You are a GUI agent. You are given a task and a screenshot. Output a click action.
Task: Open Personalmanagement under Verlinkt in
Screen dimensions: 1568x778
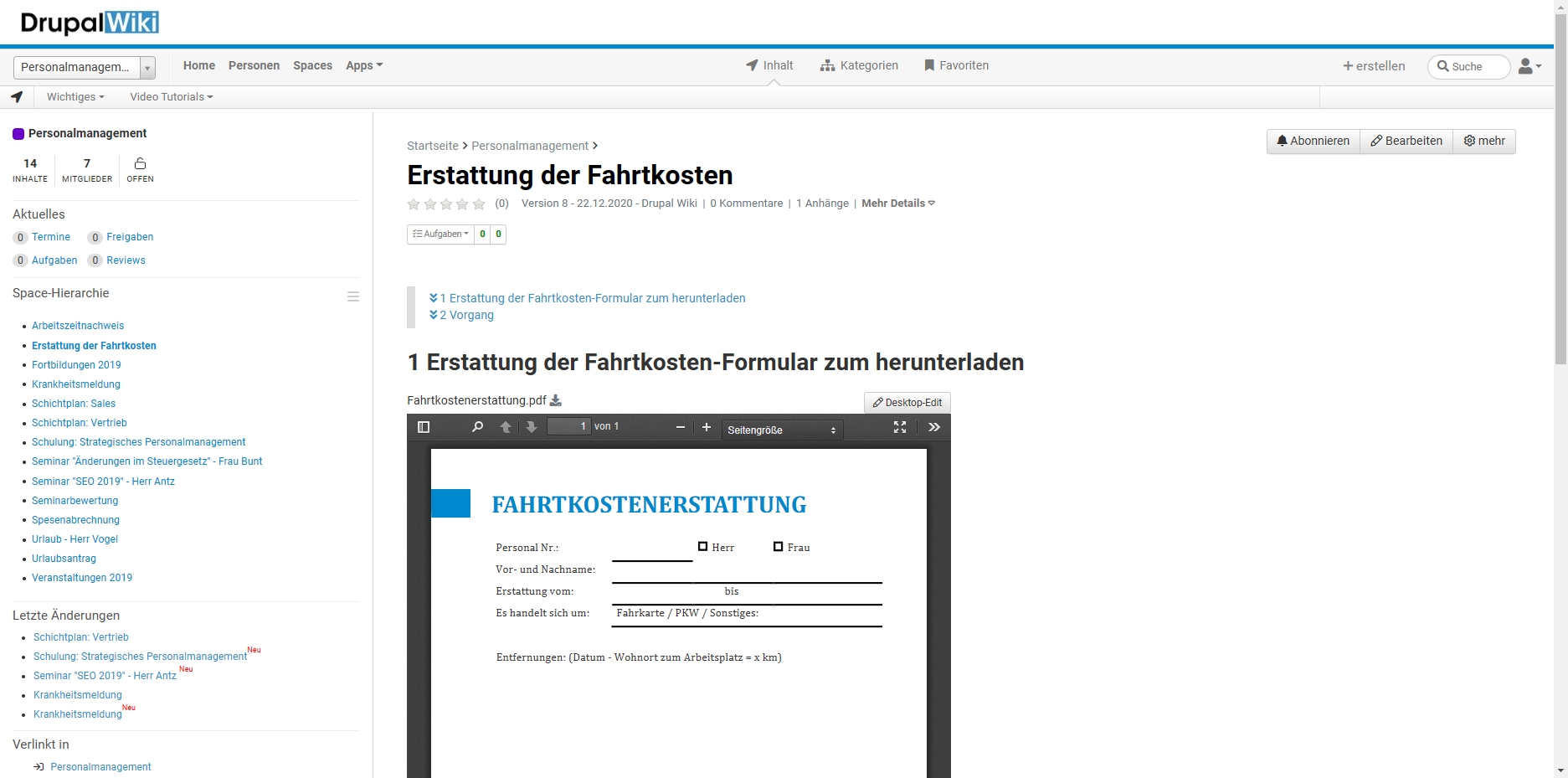coord(100,767)
